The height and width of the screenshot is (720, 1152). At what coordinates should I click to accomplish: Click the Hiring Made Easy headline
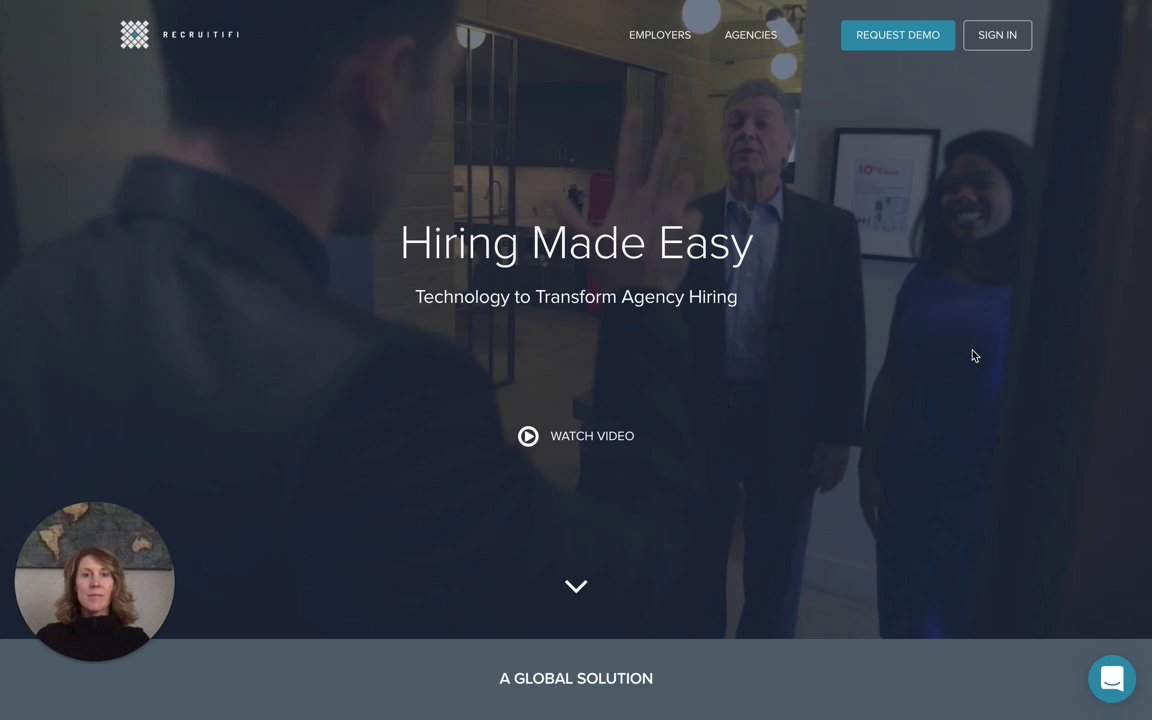pos(577,243)
